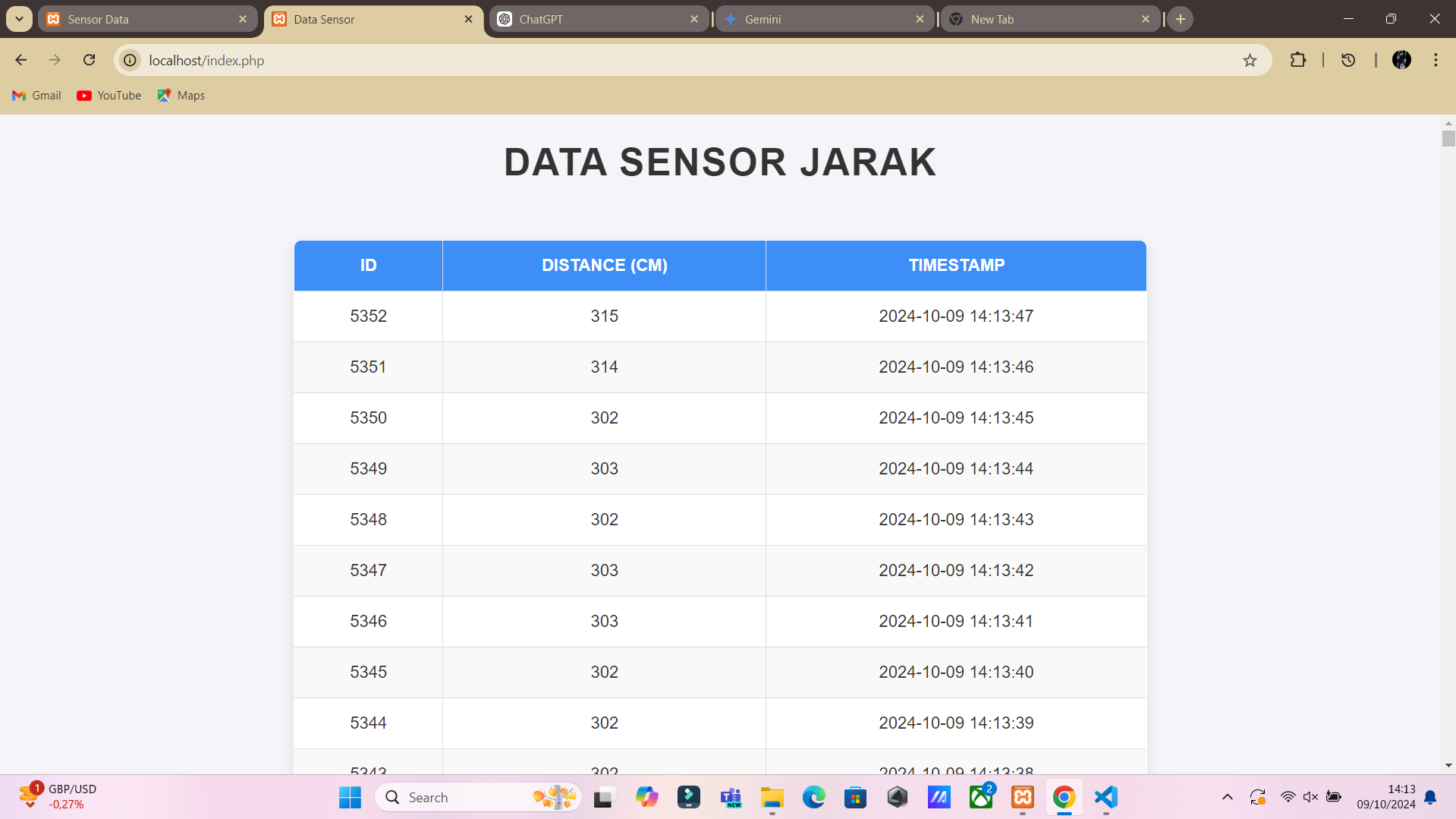Launch Visual Studio Code from the taskbar
The image size is (1456, 819).
click(1105, 797)
